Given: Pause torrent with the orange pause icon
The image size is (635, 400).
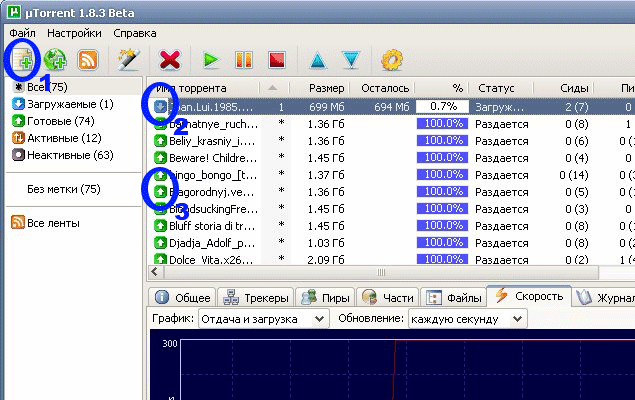Looking at the screenshot, I should (244, 60).
